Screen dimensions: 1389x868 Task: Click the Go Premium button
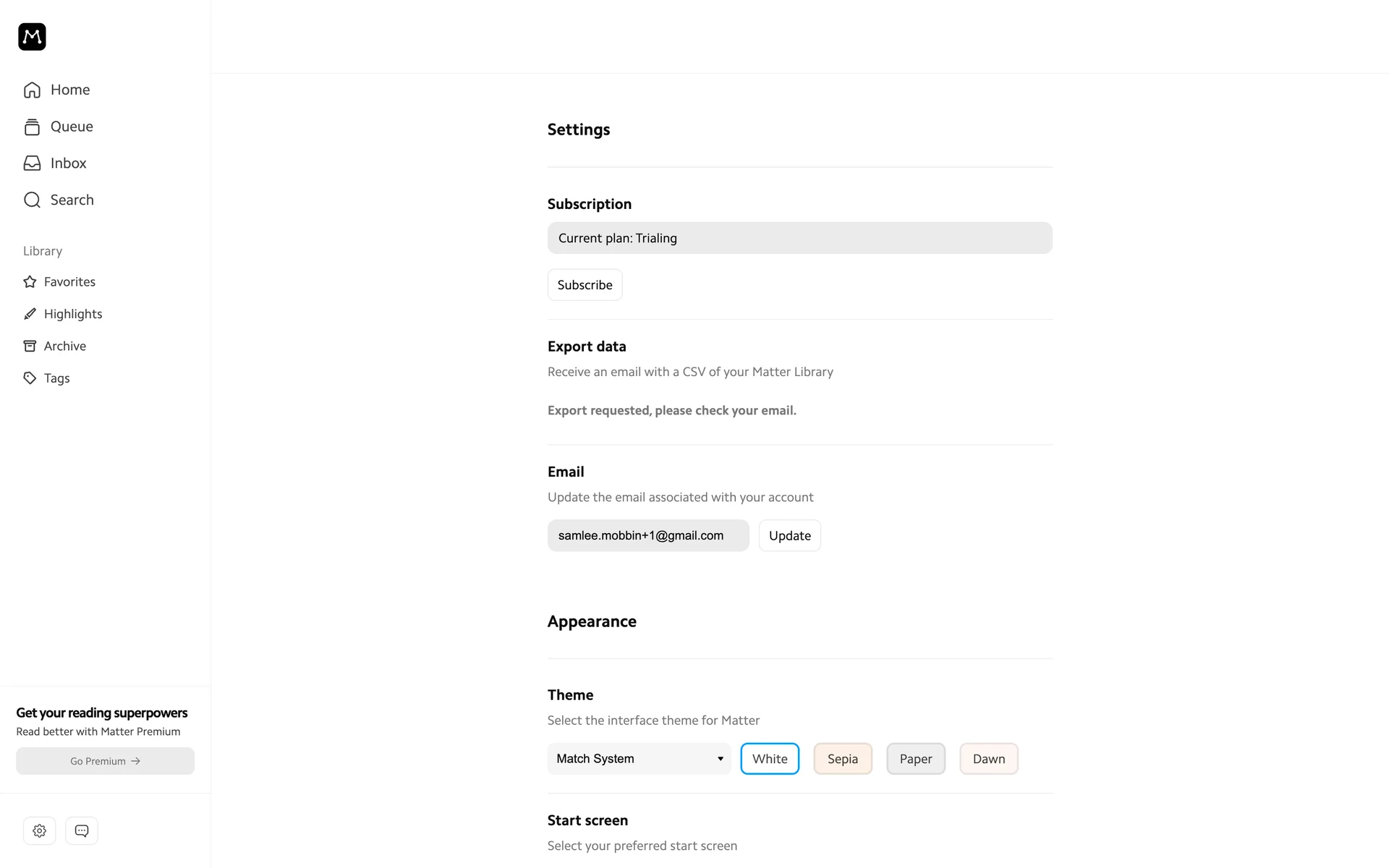tap(106, 761)
